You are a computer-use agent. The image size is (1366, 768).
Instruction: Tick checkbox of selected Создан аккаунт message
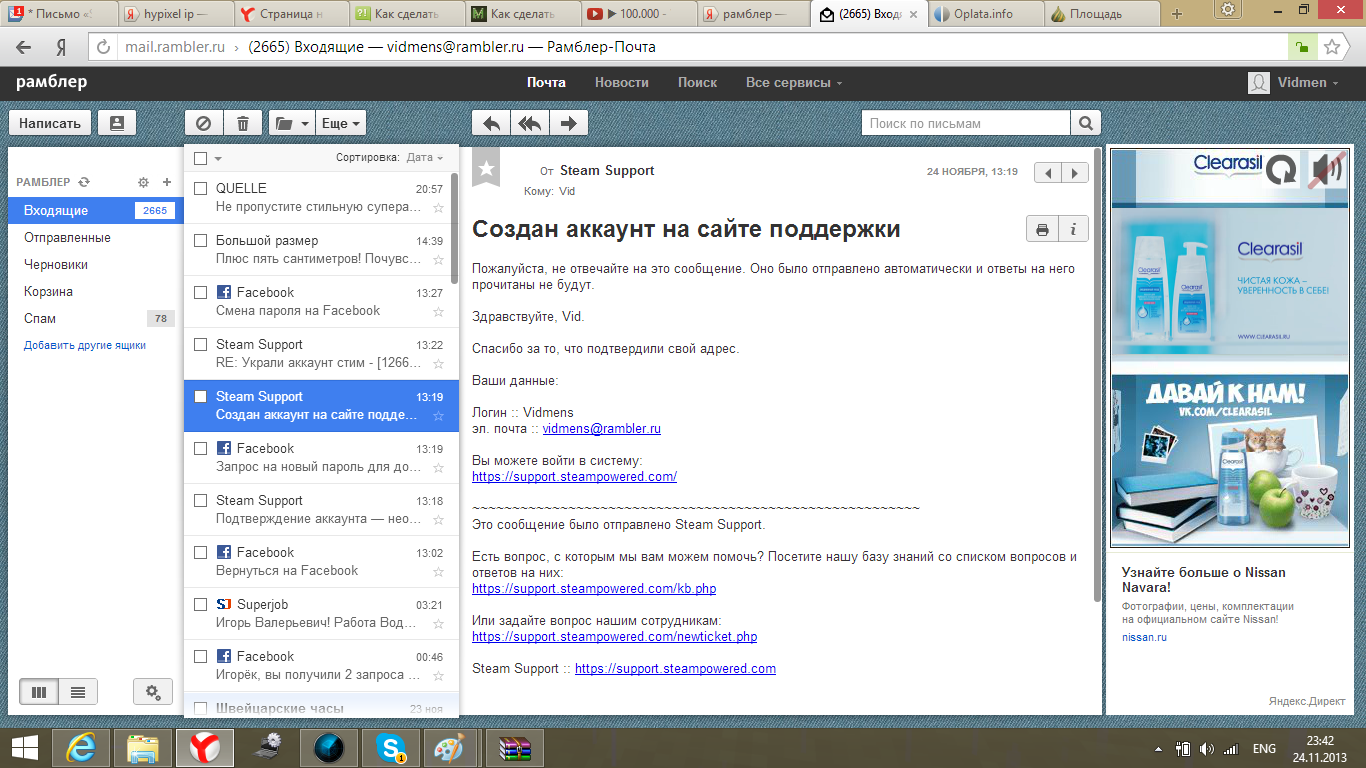(x=200, y=396)
